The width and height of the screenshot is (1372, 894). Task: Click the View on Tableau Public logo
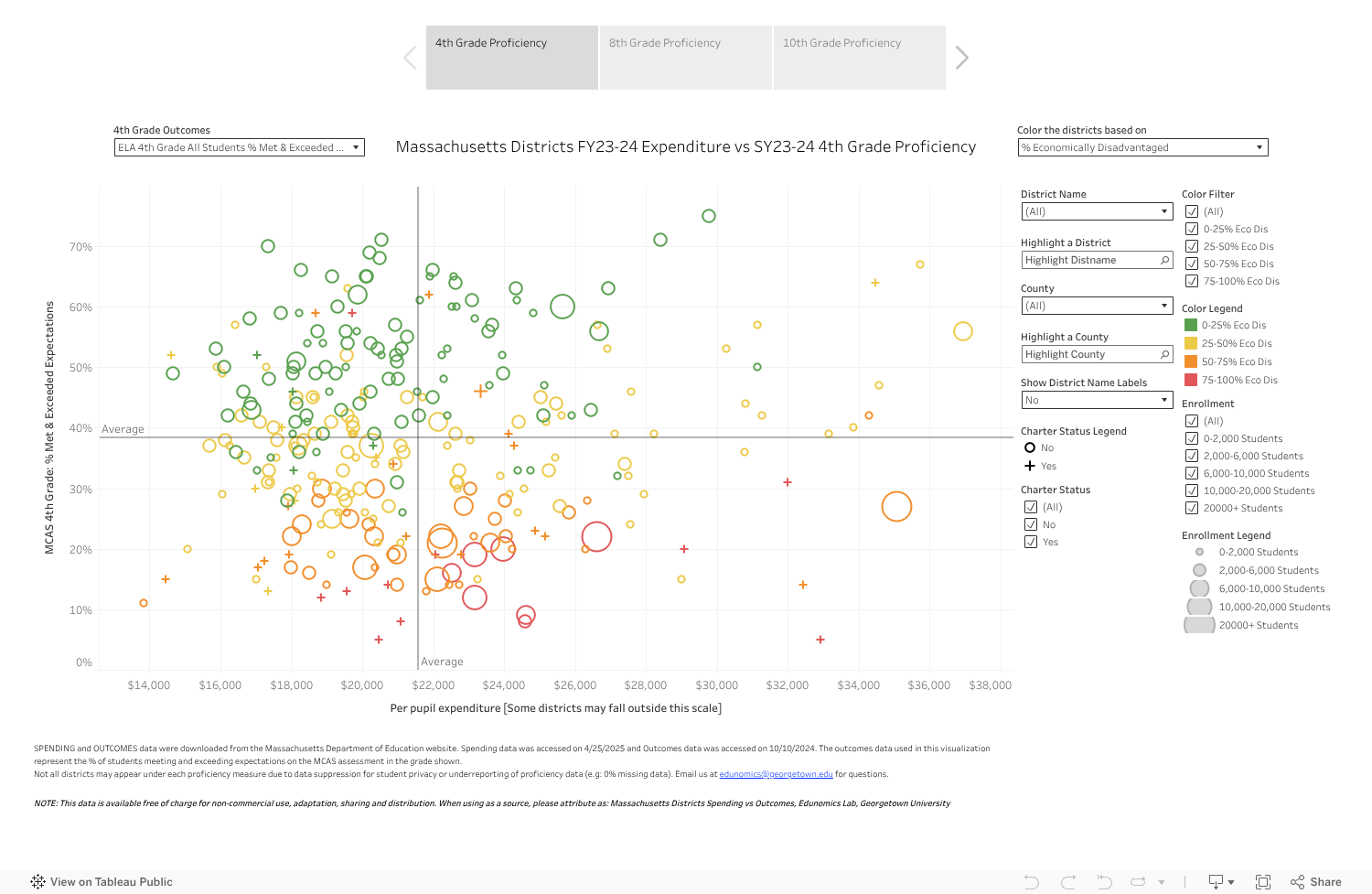38,882
